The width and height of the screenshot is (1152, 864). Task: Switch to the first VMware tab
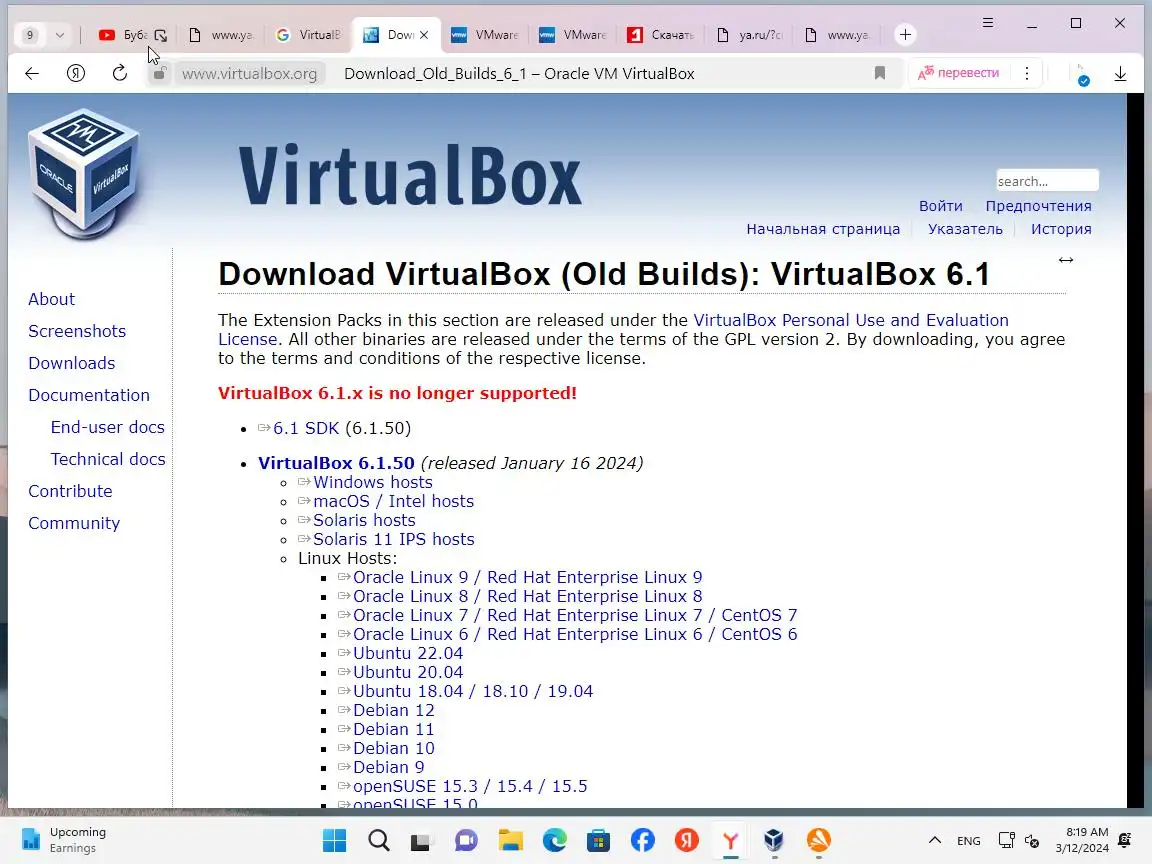[485, 35]
